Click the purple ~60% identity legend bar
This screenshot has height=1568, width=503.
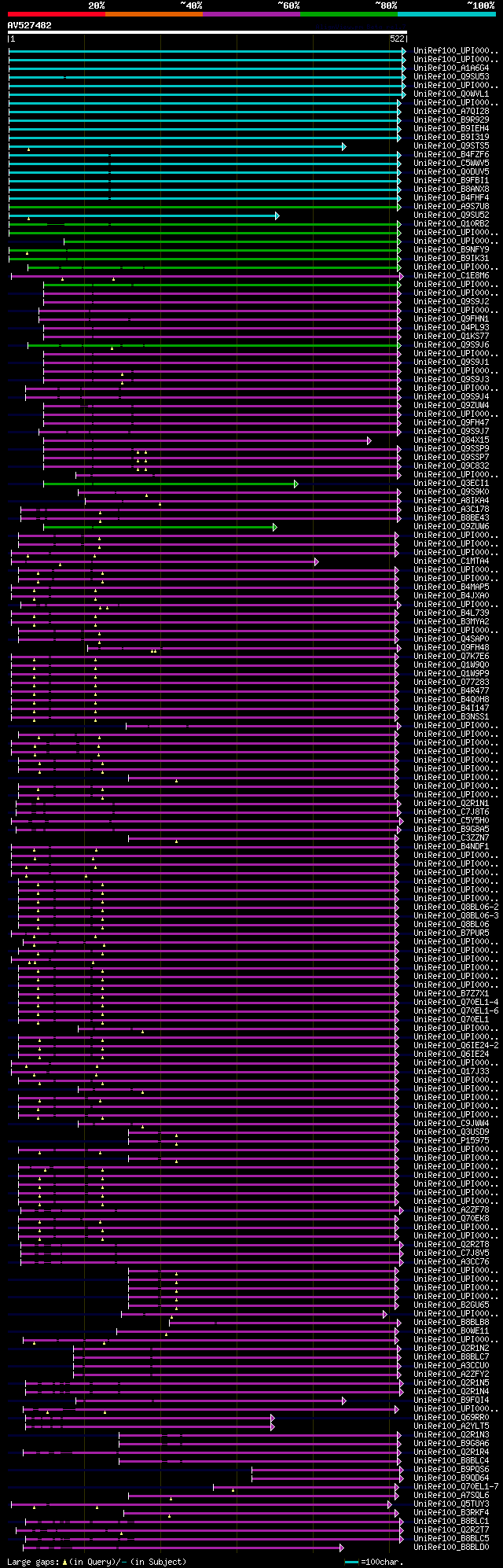pyautogui.click(x=251, y=14)
